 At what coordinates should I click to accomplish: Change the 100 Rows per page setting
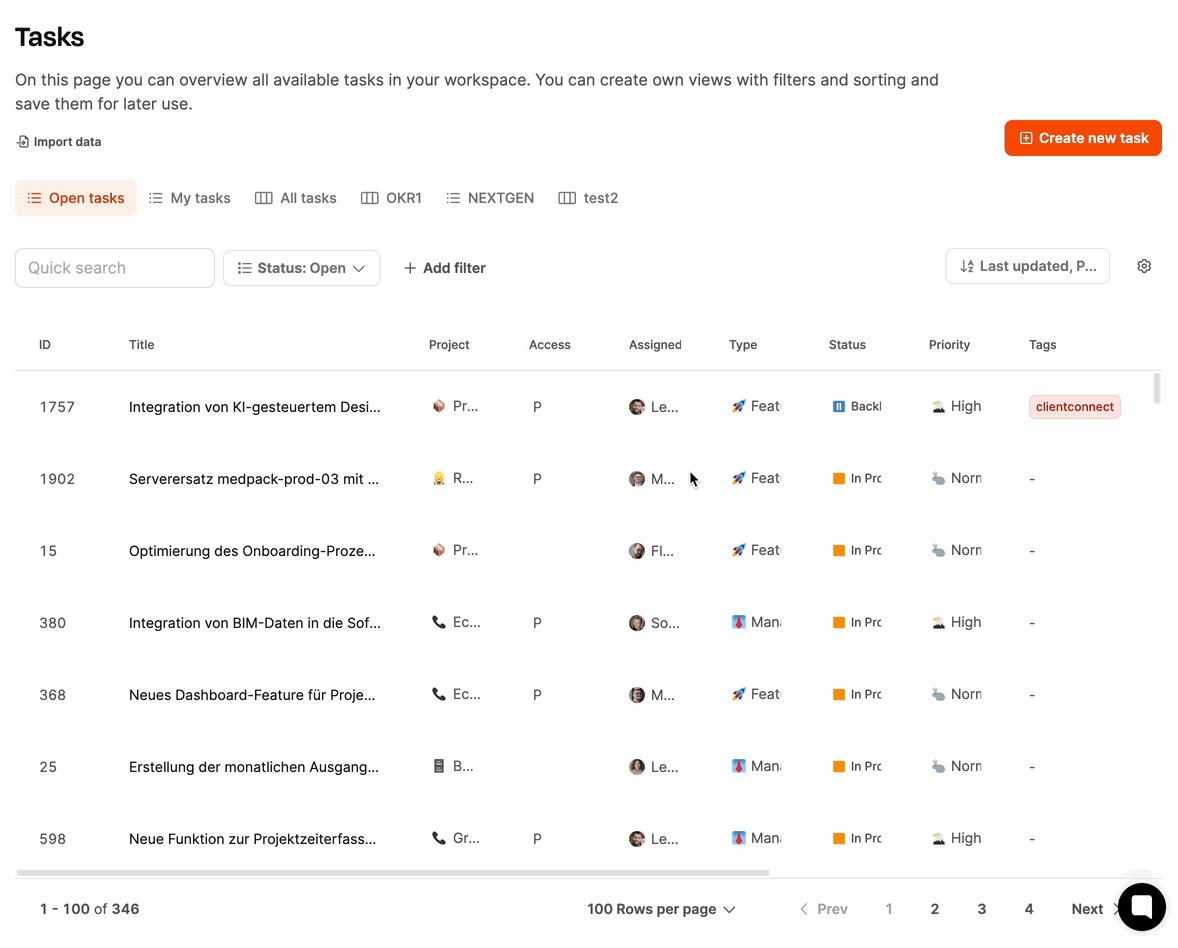(x=661, y=909)
